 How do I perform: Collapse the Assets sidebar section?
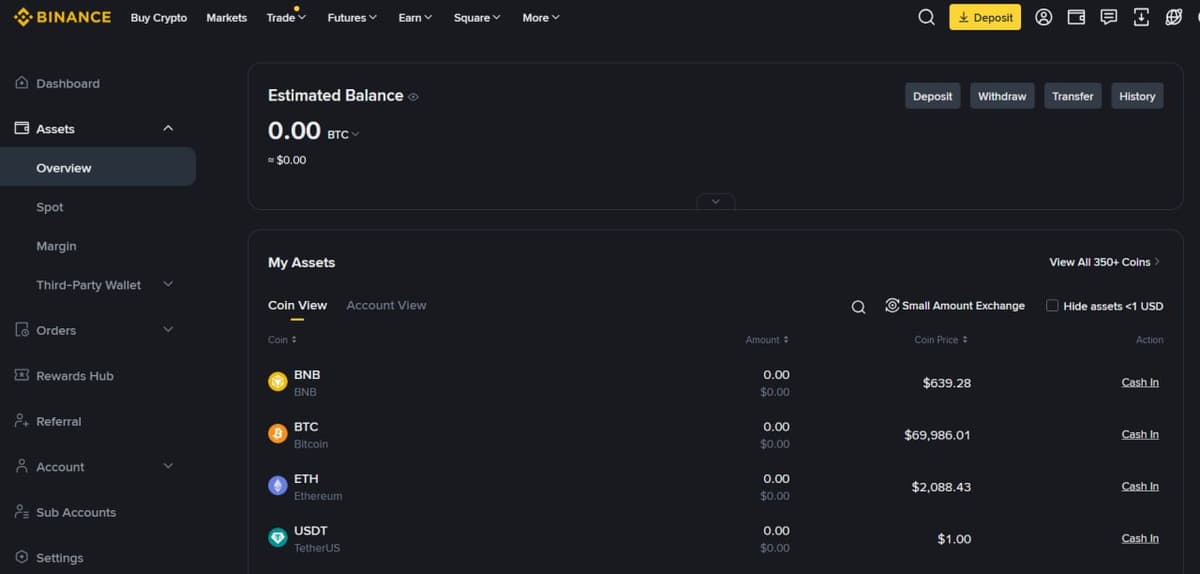point(168,128)
